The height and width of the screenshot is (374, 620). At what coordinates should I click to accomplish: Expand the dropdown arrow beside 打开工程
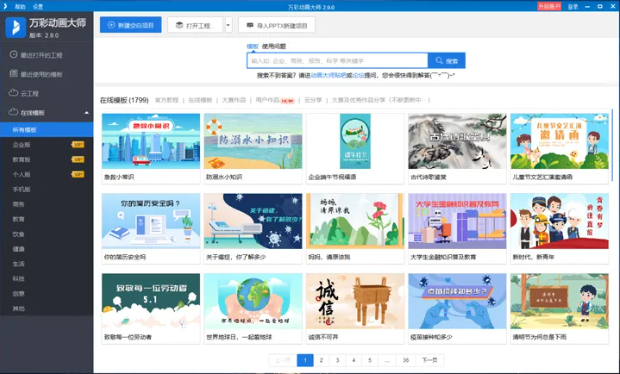coord(228,25)
